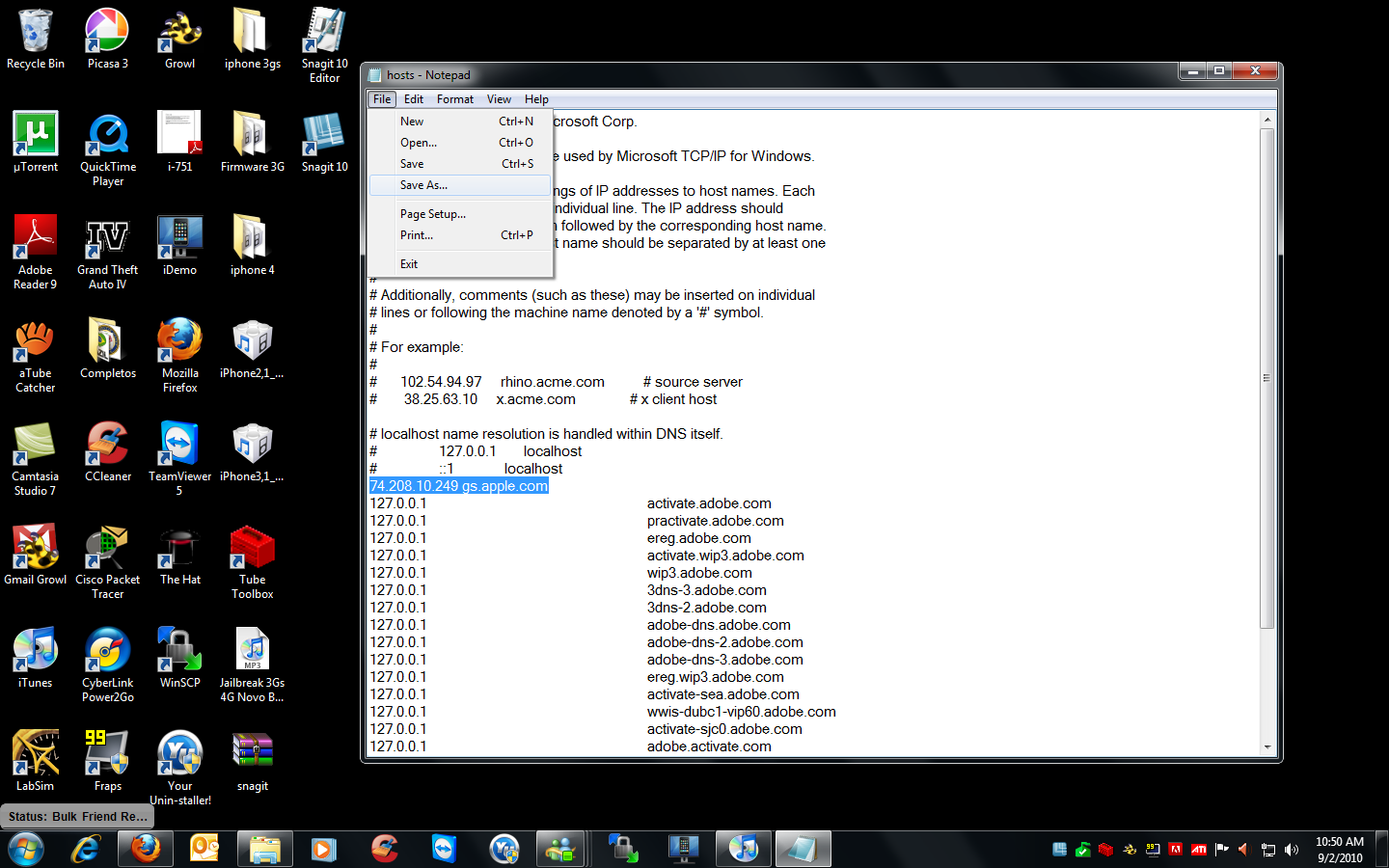
Task: Switch to iTunes in the taskbar
Action: click(x=743, y=850)
